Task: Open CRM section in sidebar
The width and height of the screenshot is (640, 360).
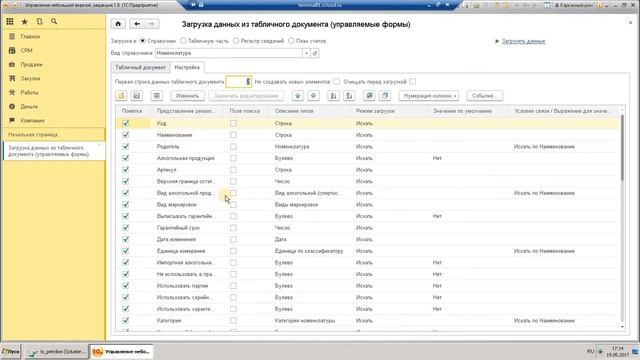Action: click(26, 51)
